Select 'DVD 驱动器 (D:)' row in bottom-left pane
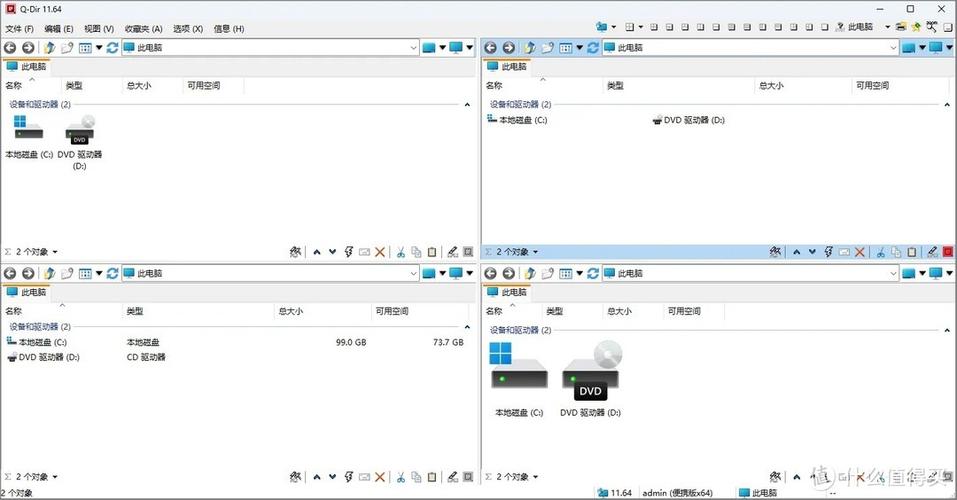The width and height of the screenshot is (957, 500). (235, 357)
